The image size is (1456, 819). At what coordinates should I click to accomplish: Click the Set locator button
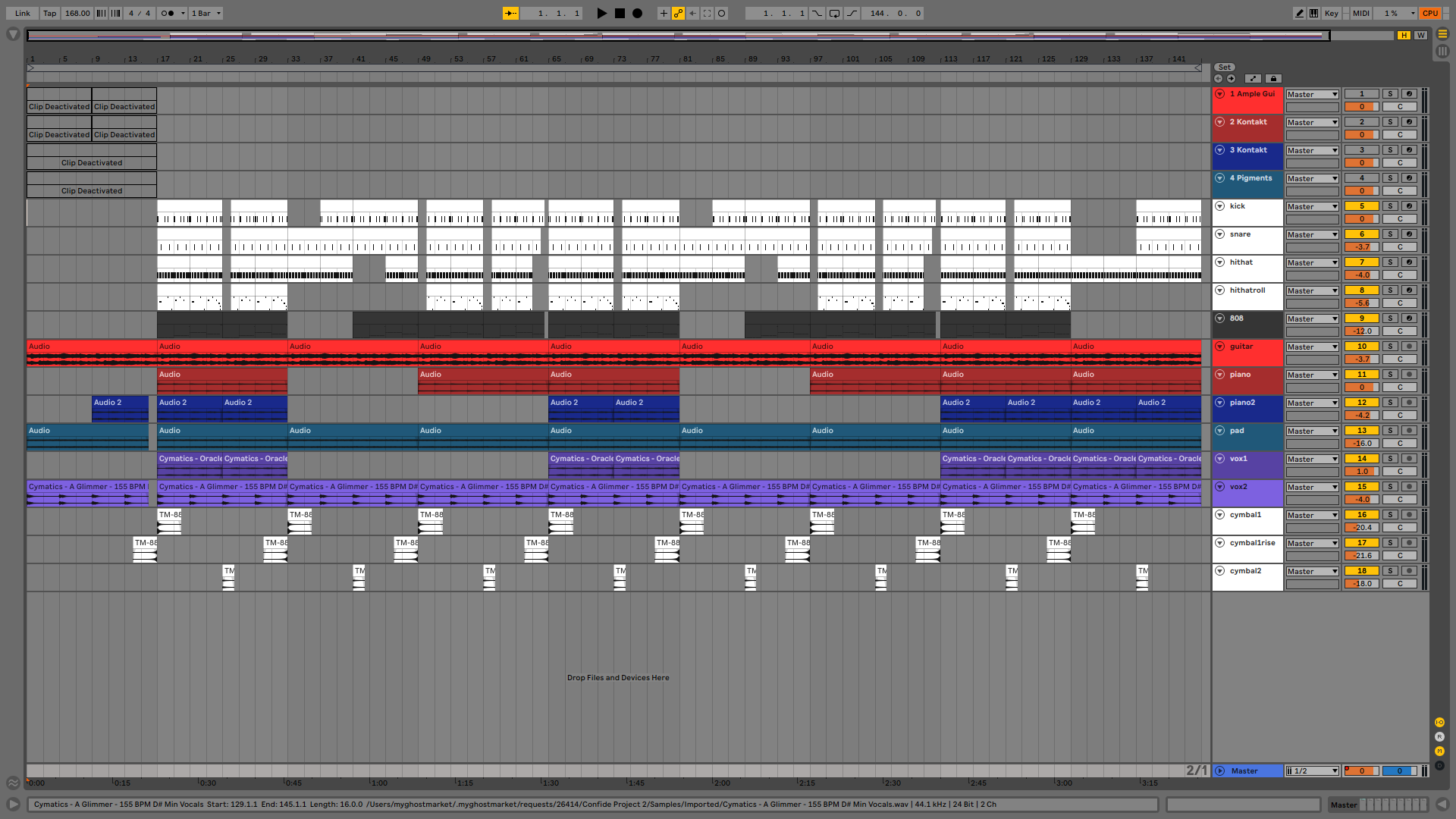point(1224,67)
